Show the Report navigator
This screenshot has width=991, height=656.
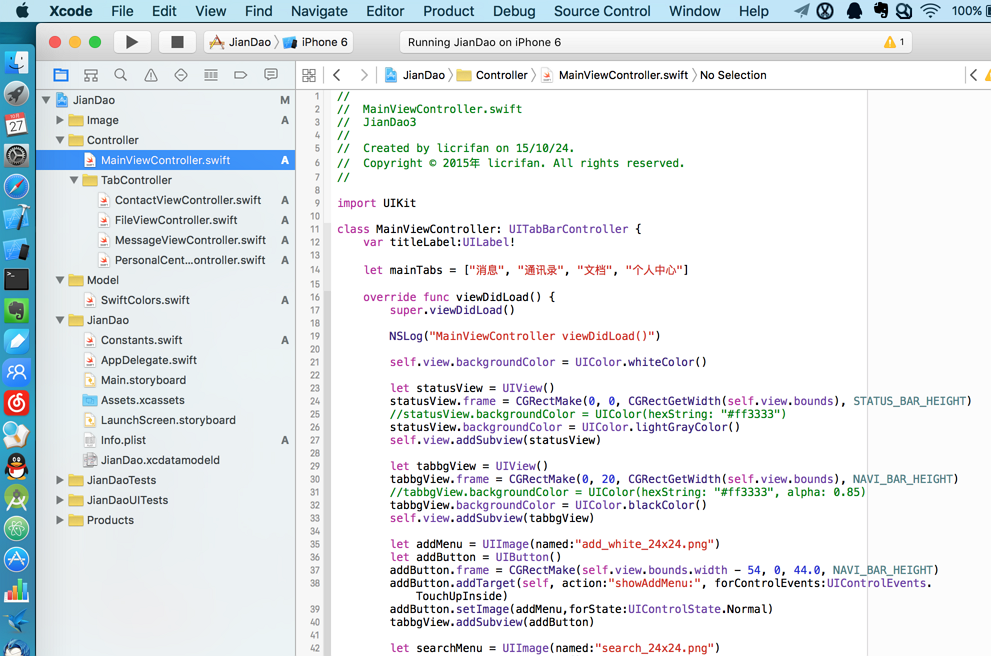point(271,75)
